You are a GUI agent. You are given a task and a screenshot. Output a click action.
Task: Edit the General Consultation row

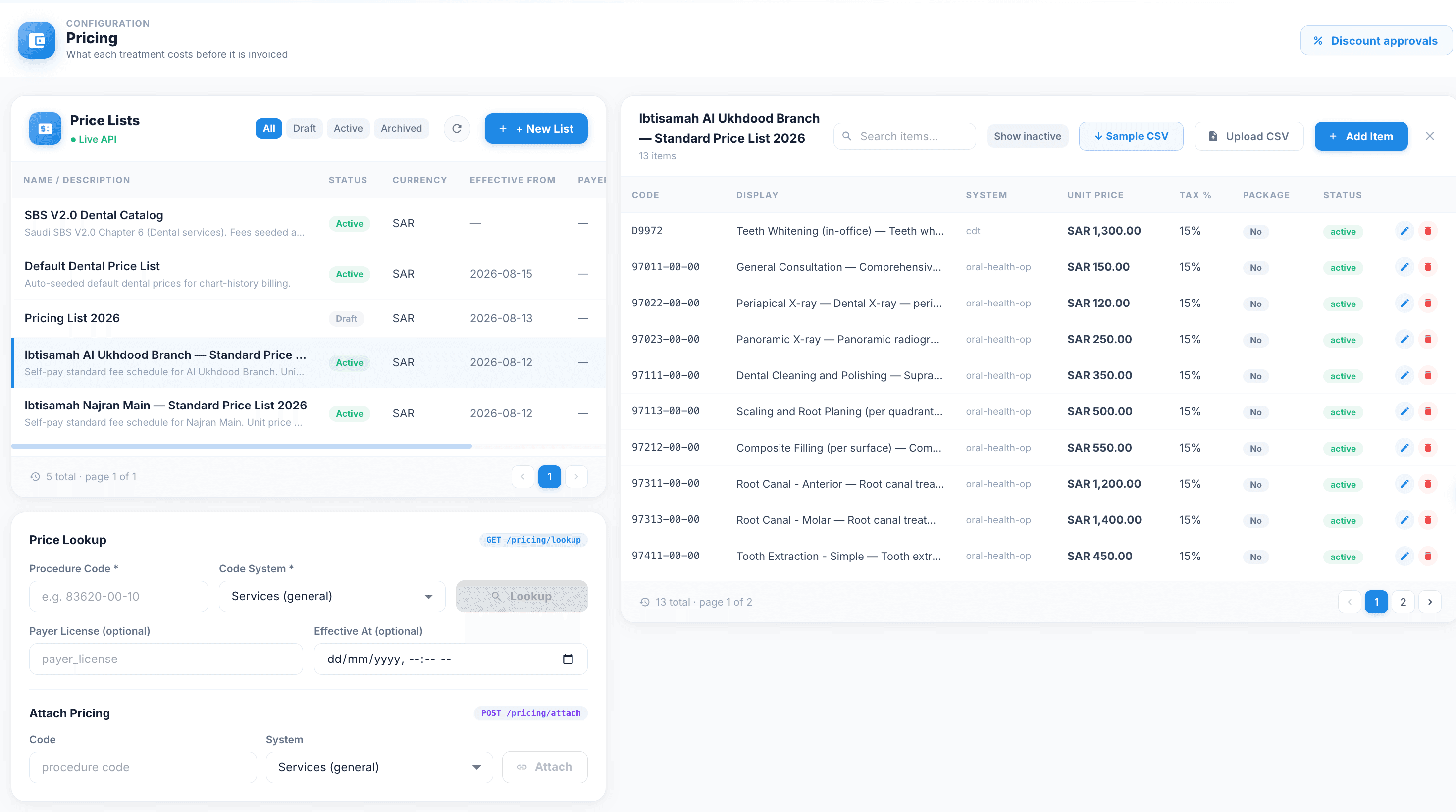(1404, 267)
